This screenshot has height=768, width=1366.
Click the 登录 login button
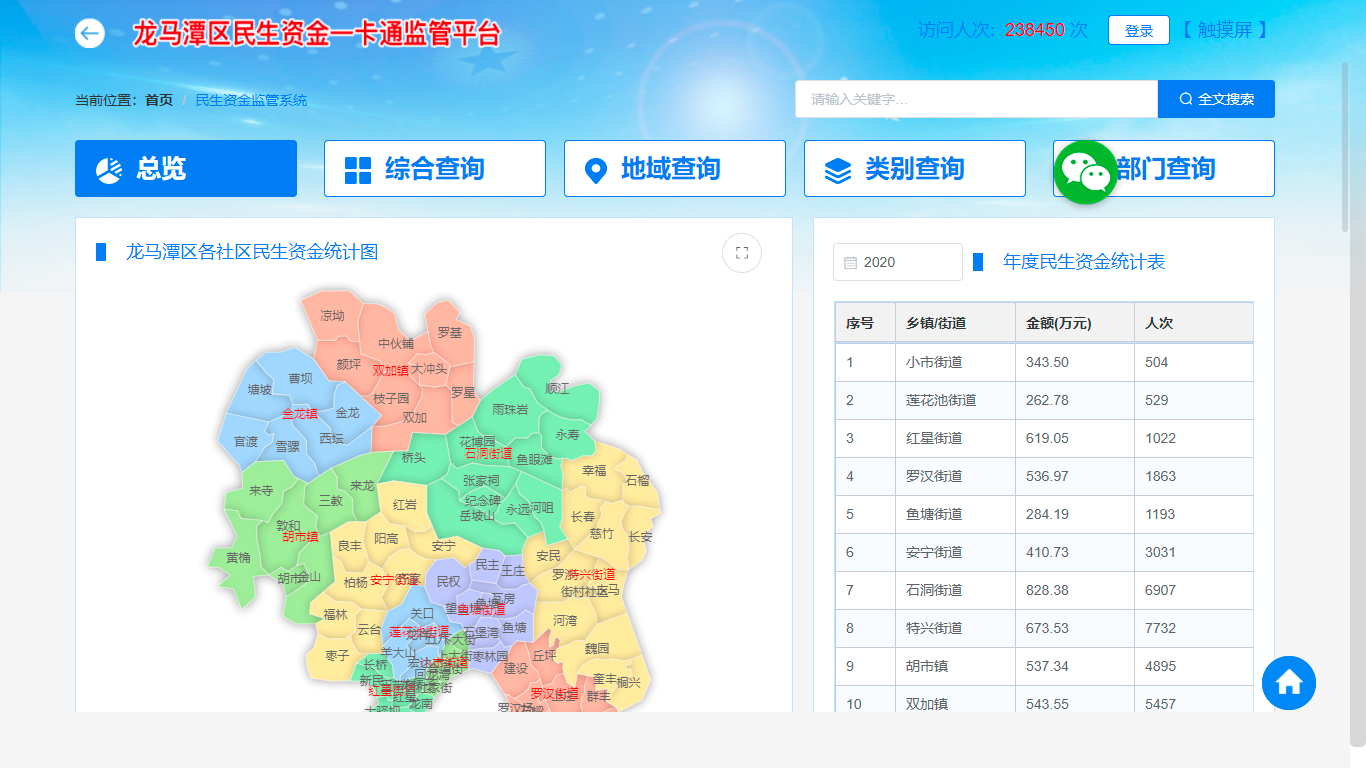1138,31
